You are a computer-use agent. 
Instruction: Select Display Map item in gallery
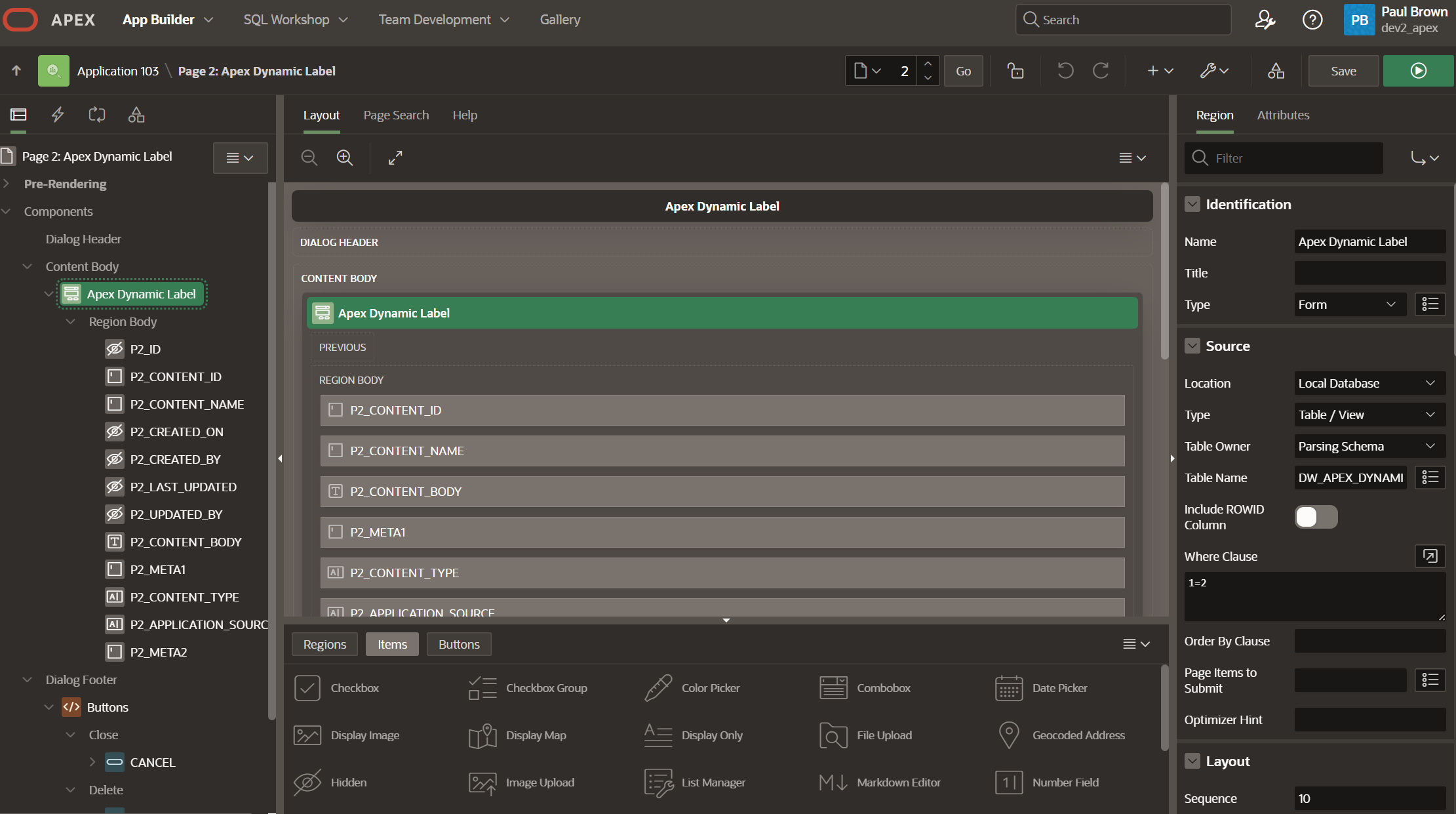tap(518, 735)
